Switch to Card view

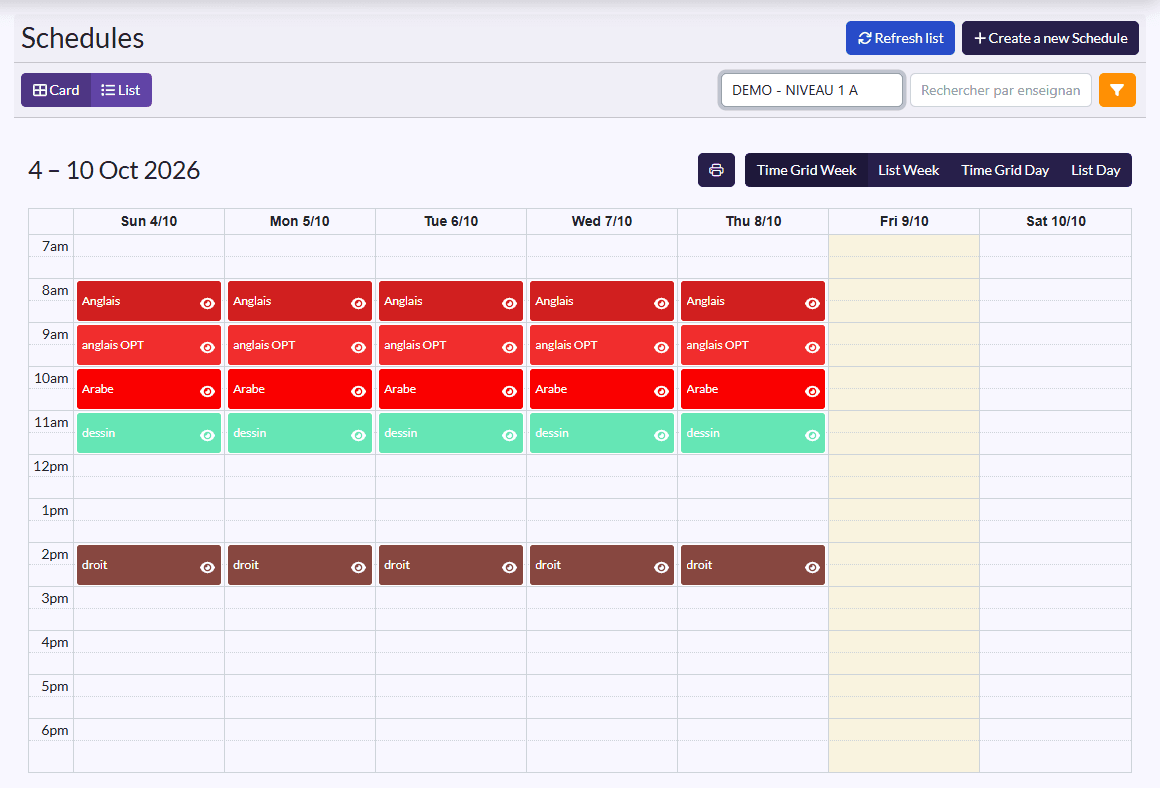click(56, 90)
